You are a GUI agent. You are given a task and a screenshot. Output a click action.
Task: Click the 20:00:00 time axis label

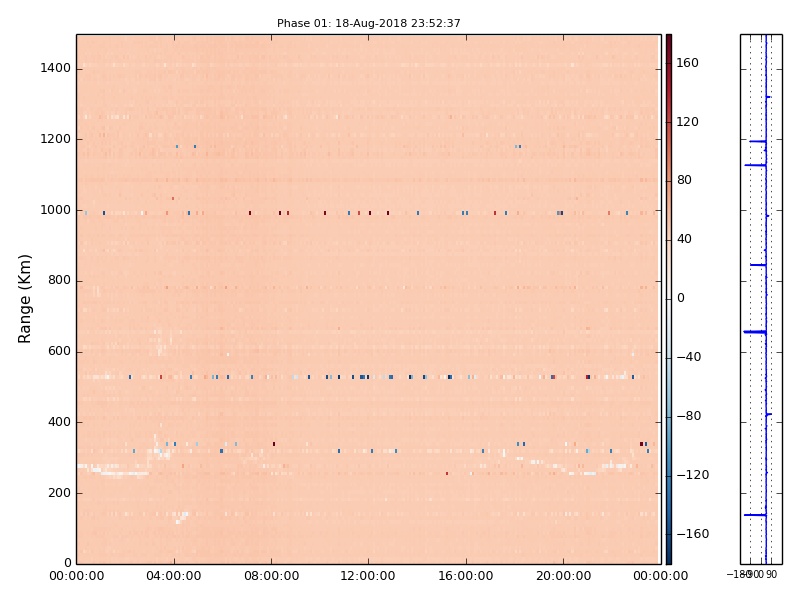(563, 576)
